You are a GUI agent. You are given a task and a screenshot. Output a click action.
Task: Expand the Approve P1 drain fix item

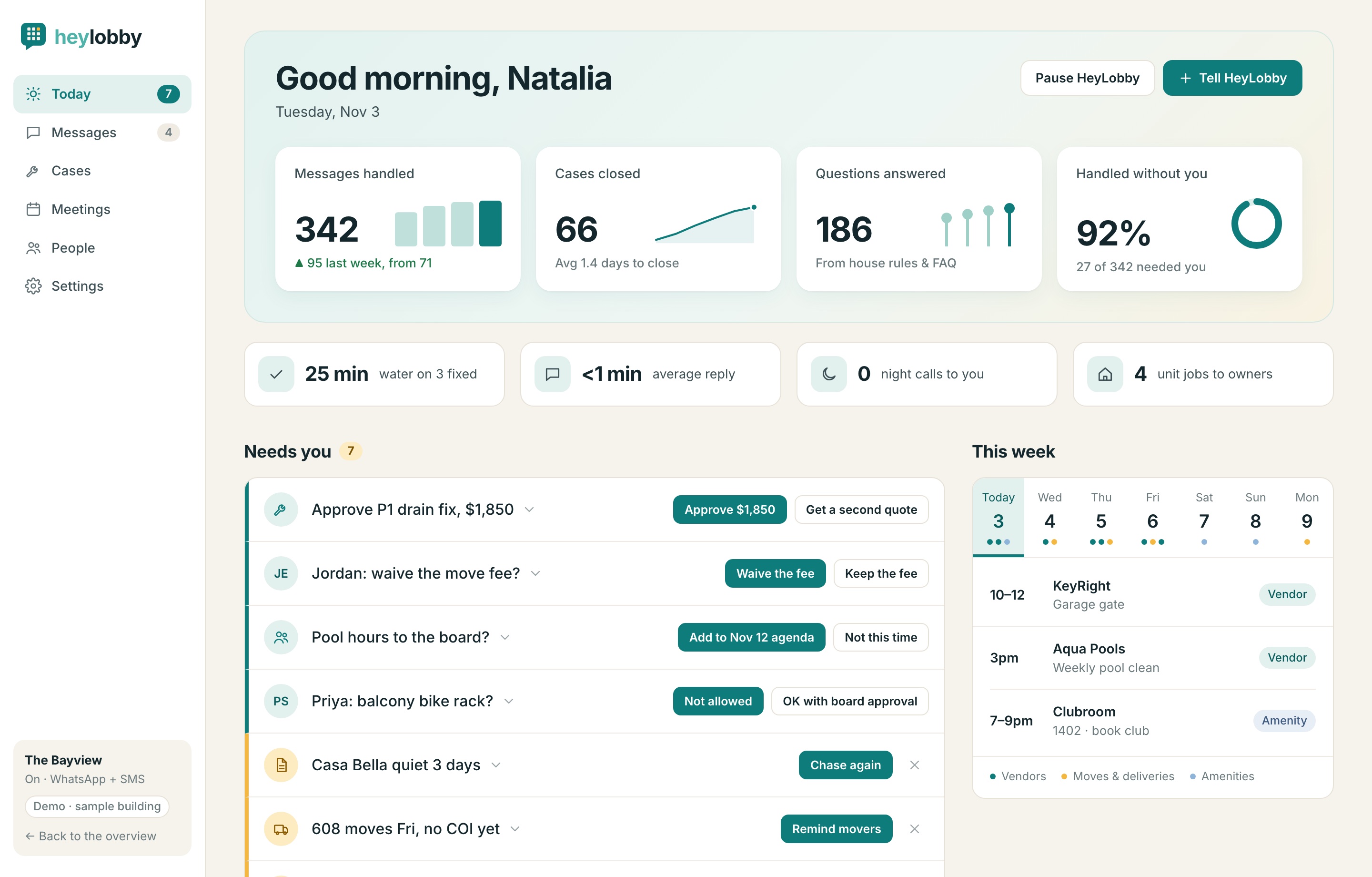(529, 509)
